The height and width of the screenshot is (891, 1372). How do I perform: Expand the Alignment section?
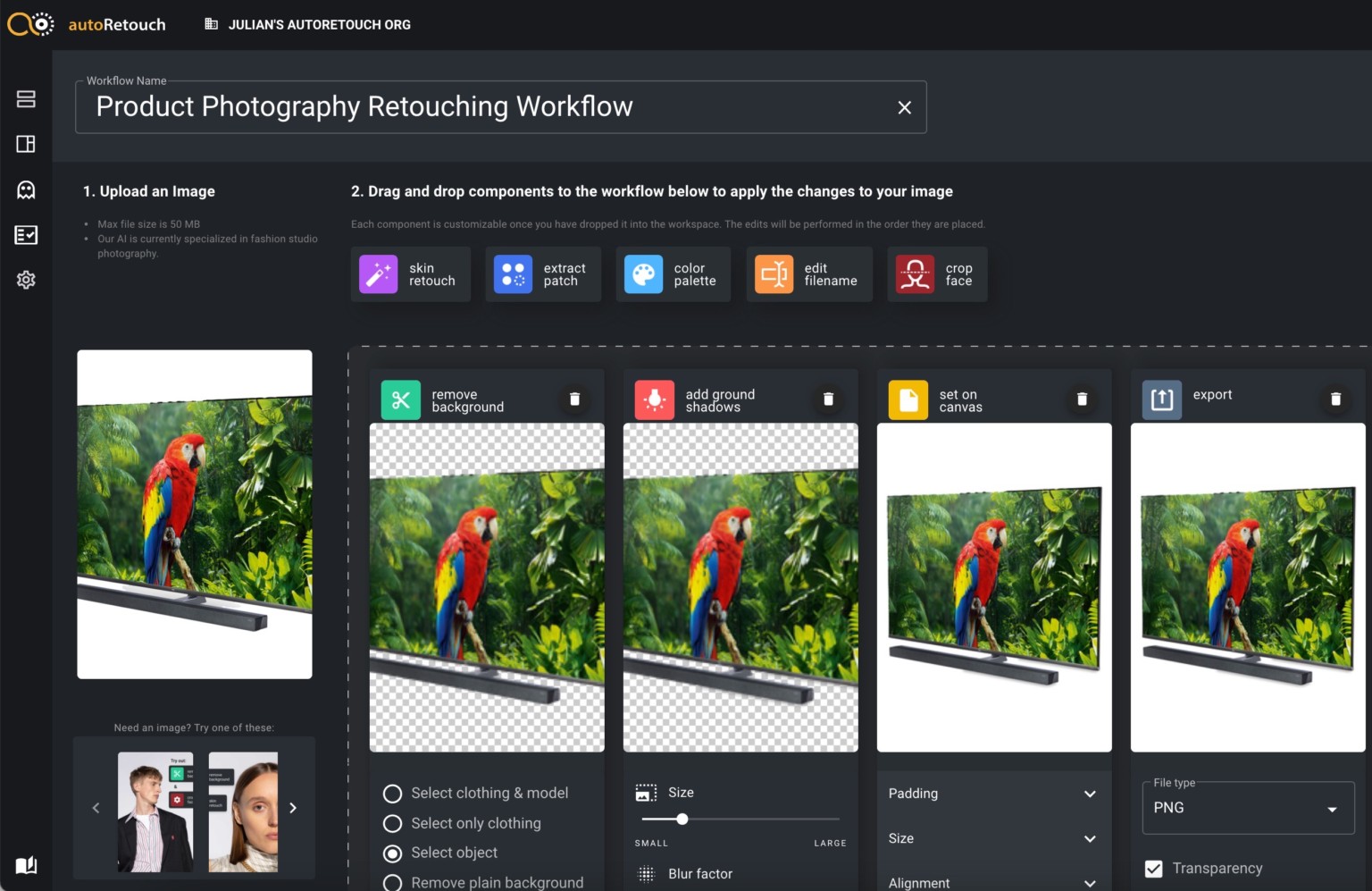[994, 883]
